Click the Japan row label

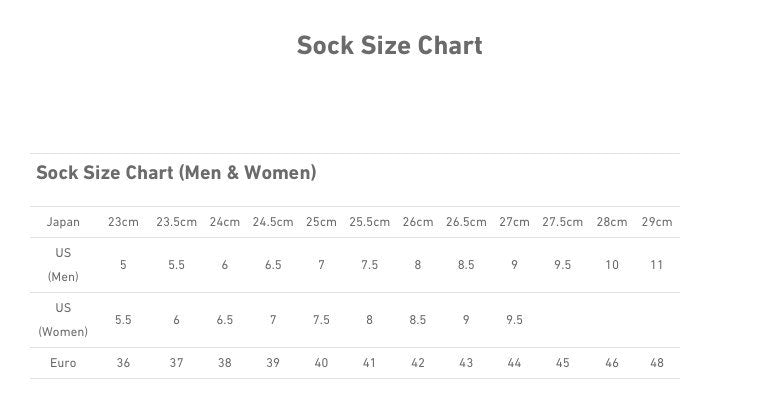tap(63, 222)
